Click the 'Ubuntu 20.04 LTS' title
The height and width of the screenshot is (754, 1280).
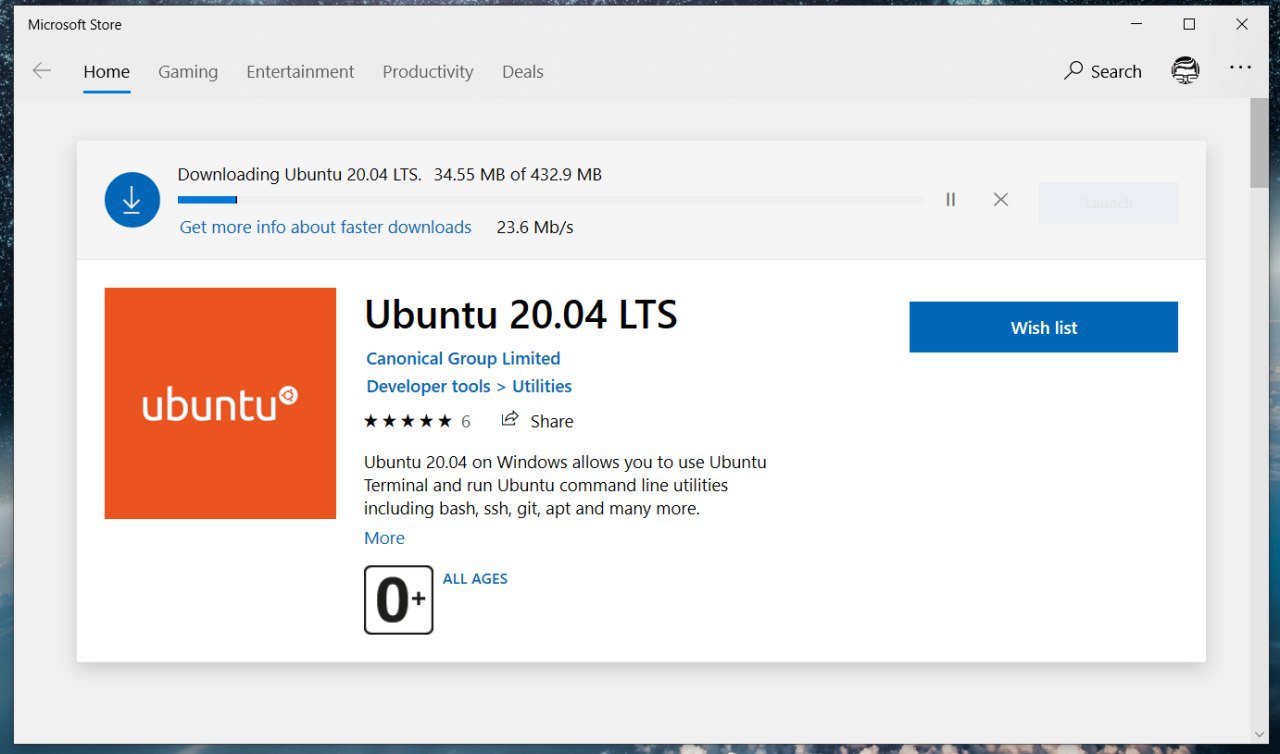point(521,315)
